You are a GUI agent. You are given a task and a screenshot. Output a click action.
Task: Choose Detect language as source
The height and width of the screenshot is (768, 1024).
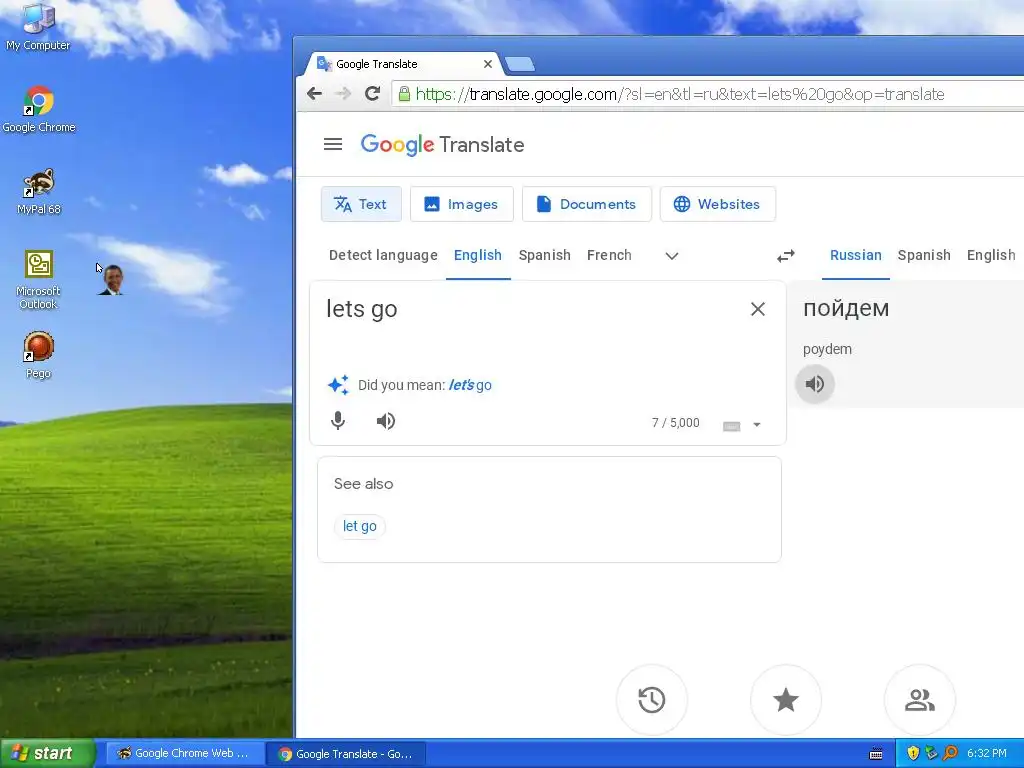383,255
